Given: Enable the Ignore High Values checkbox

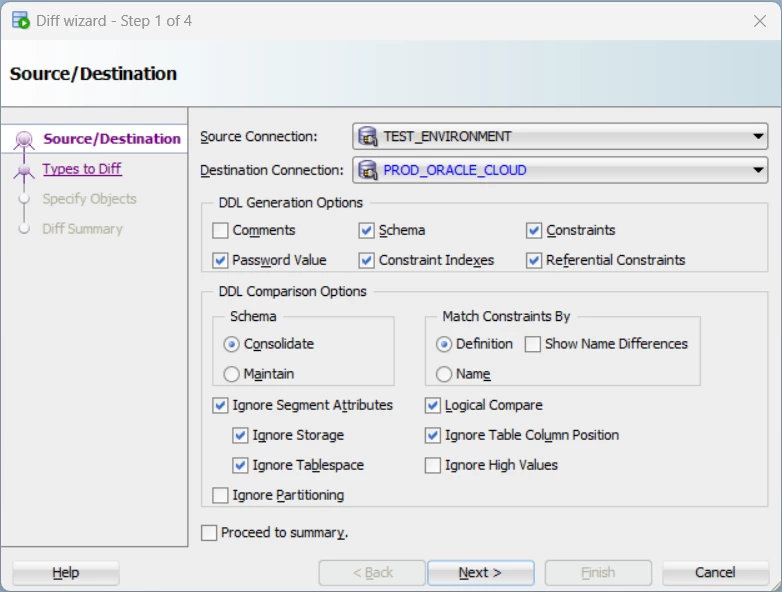Looking at the screenshot, I should point(432,465).
